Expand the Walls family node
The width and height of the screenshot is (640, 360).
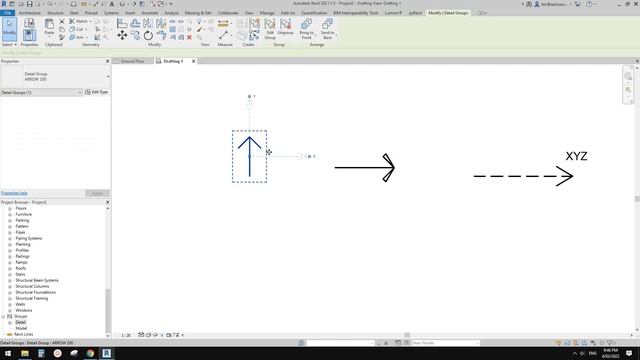pos(10,304)
